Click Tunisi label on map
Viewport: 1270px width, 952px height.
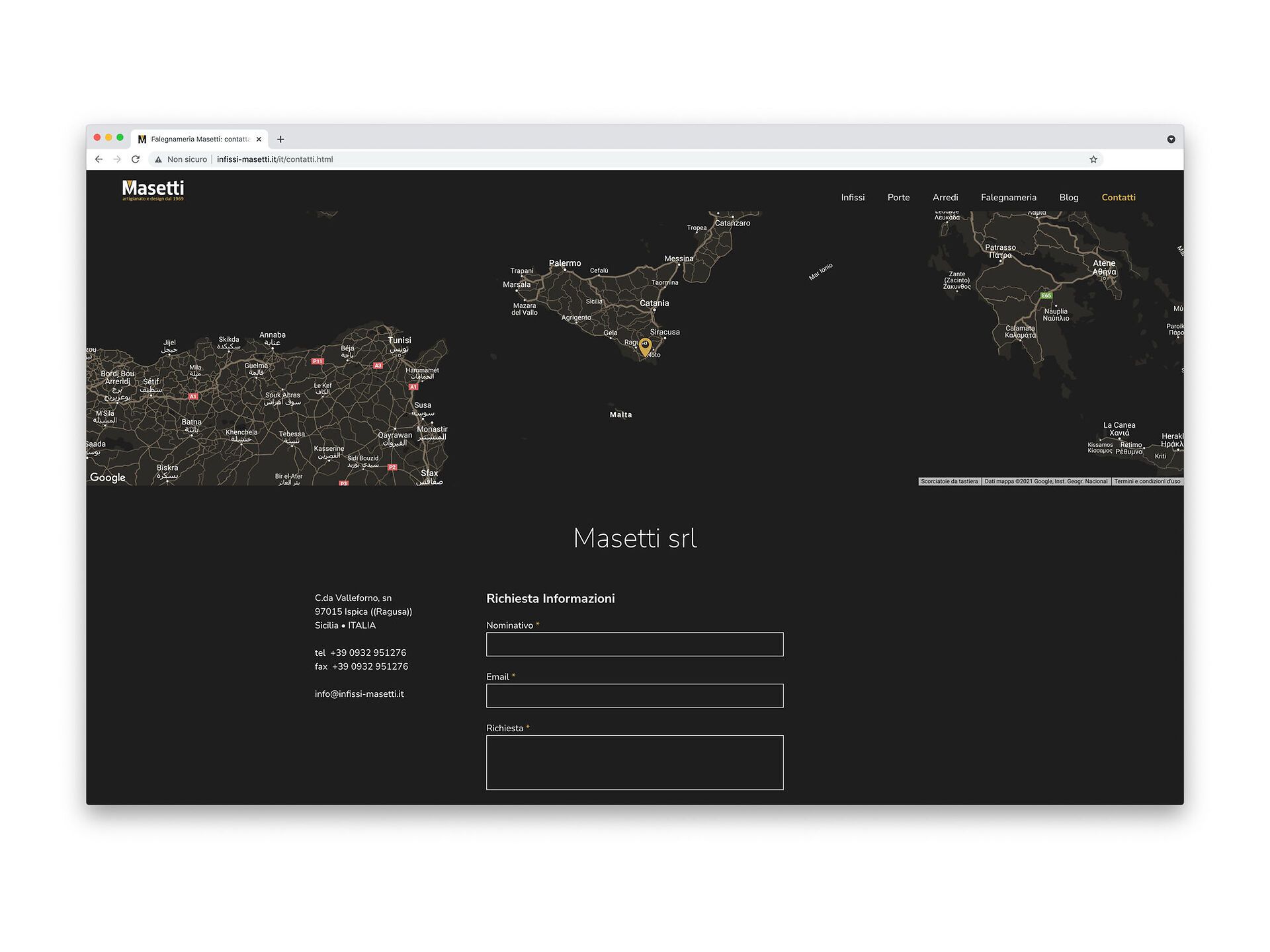pos(400,340)
